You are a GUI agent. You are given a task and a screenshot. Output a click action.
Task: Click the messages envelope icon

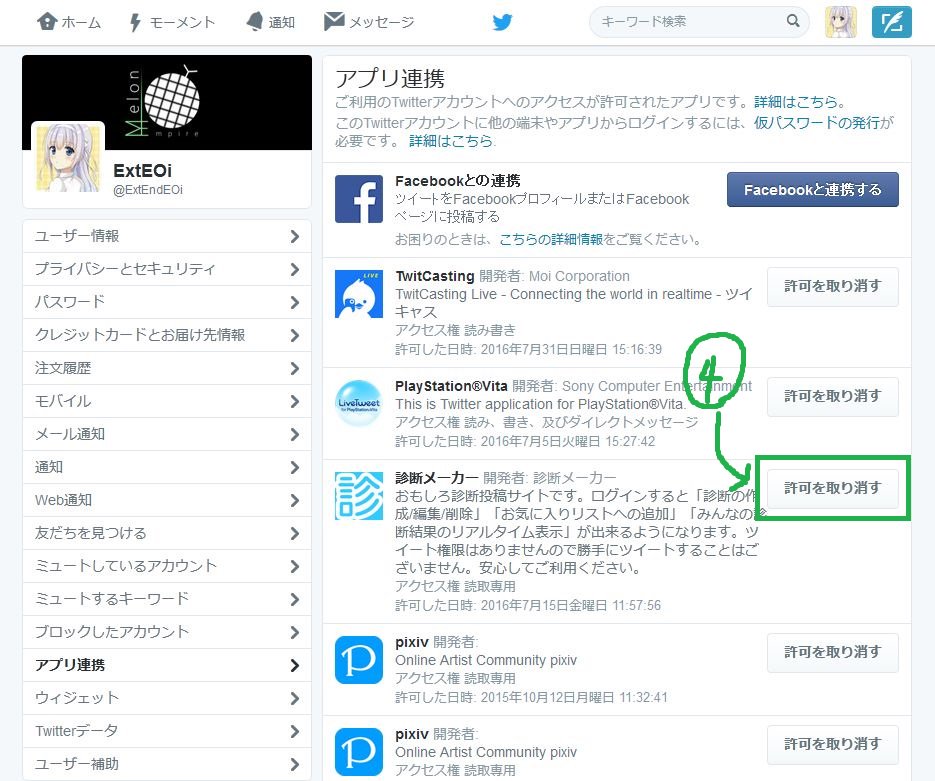pyautogui.click(x=333, y=21)
